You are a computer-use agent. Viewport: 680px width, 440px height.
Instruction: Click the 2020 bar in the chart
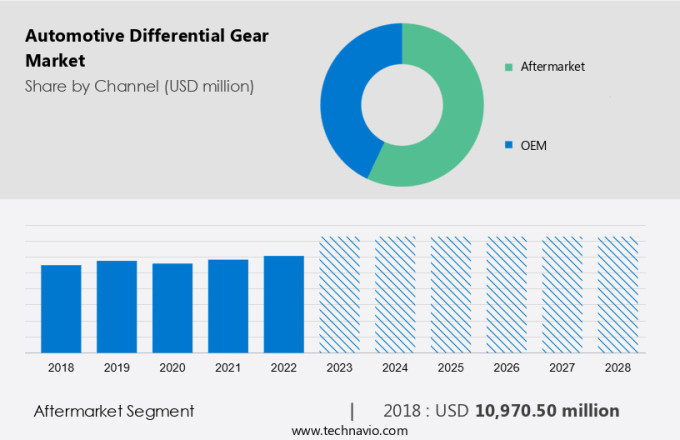point(172,308)
